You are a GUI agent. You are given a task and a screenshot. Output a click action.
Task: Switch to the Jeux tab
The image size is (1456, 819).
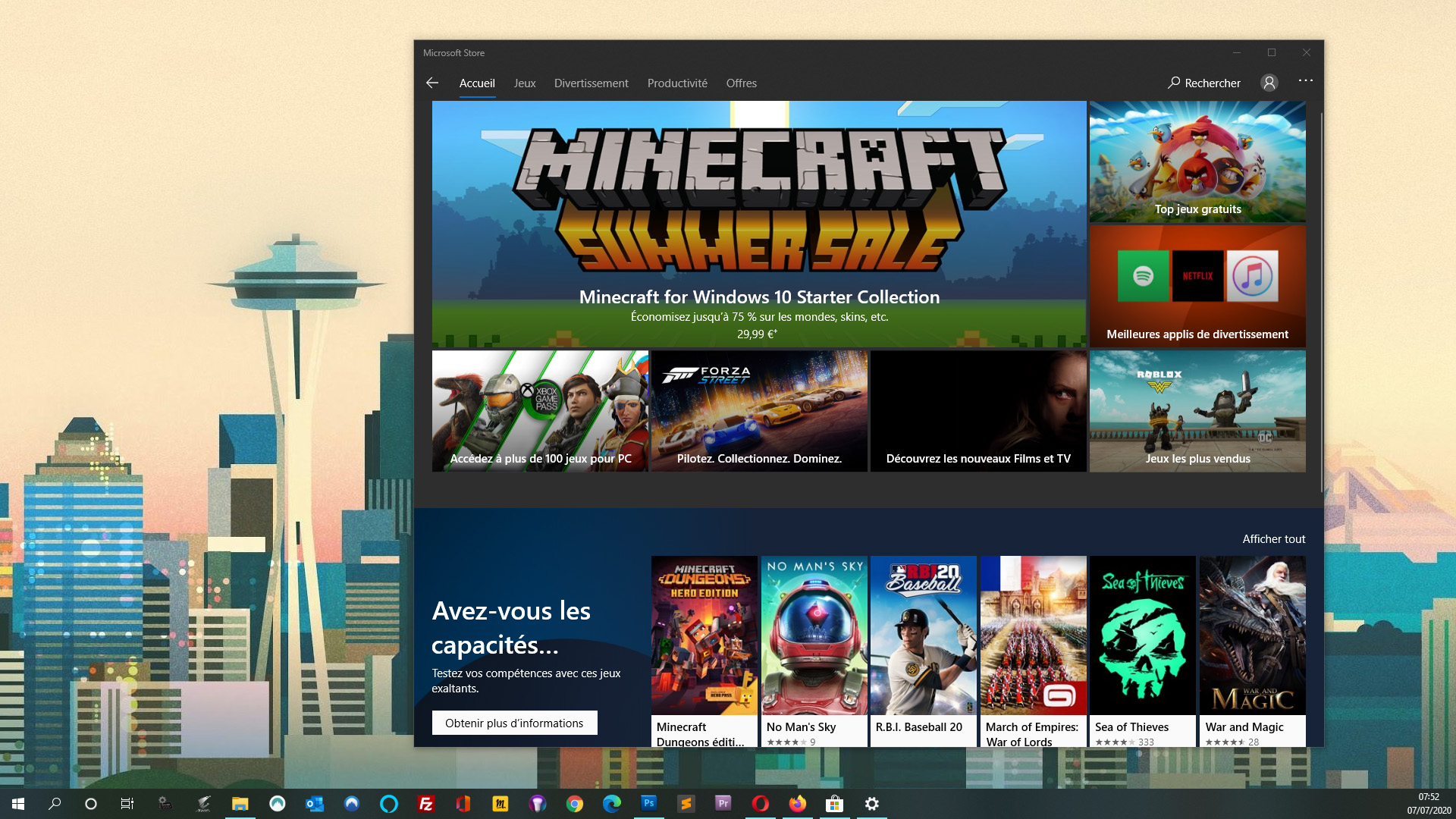(525, 83)
